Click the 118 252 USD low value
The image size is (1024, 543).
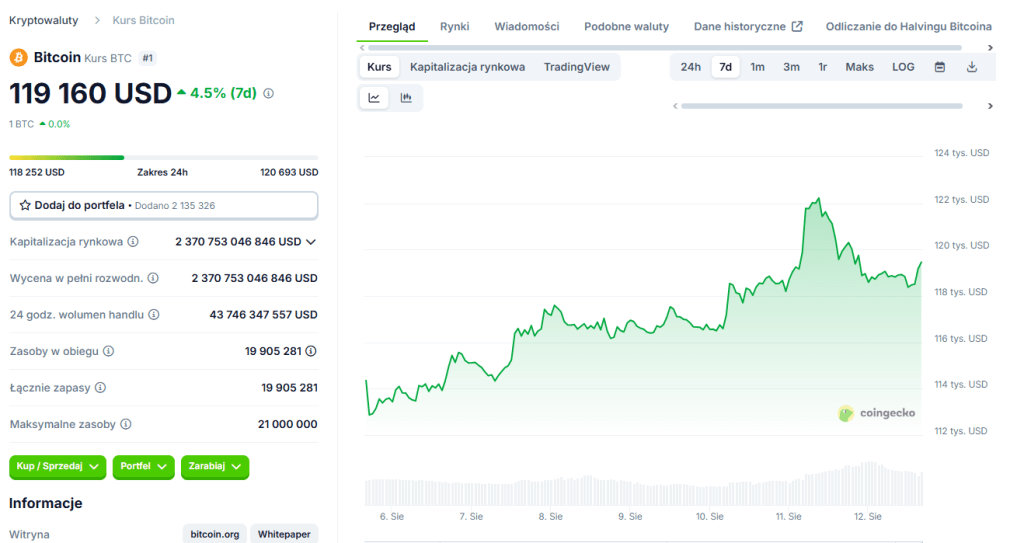point(37,173)
